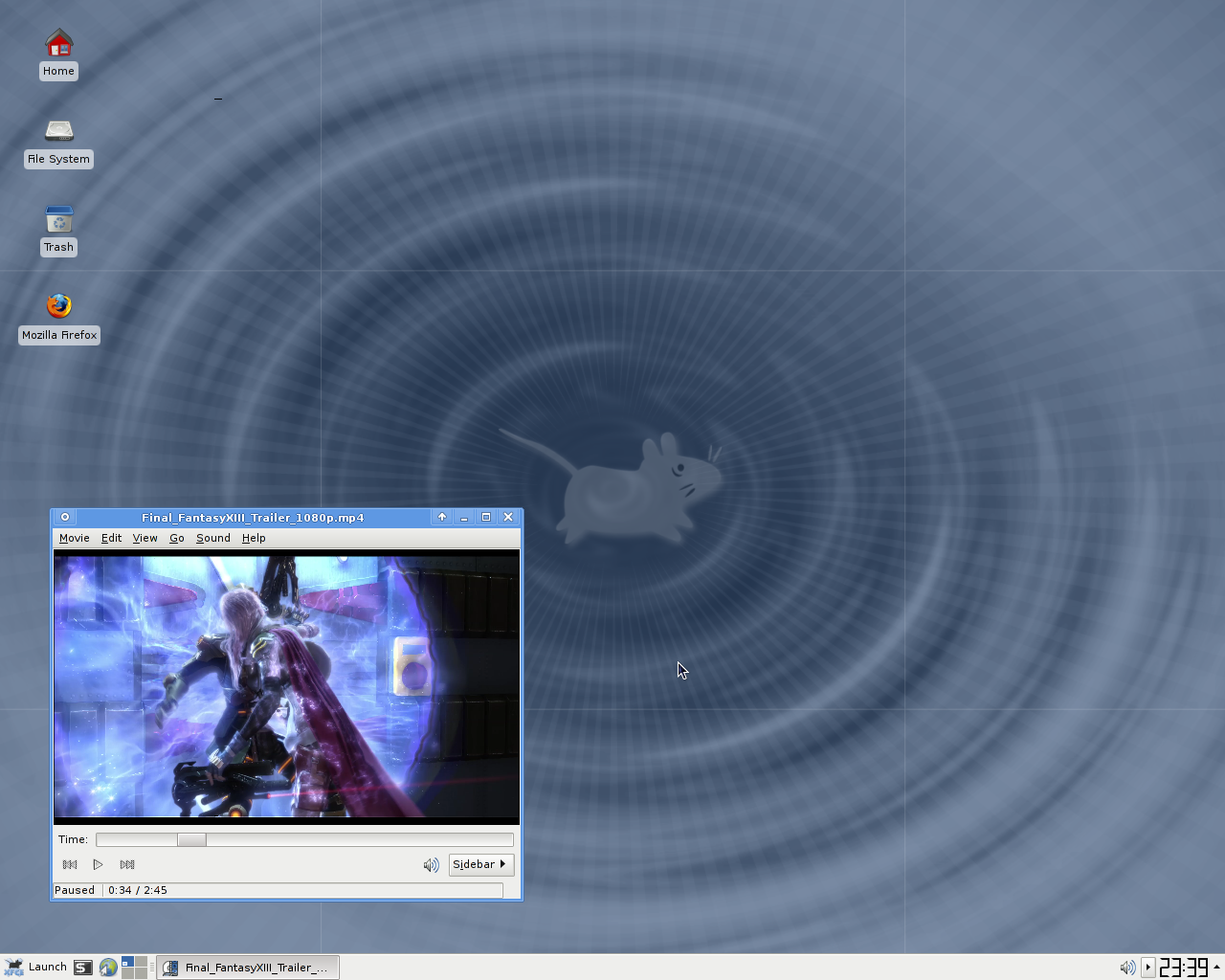Open the File System desktop icon
1225x980 pixels.
tap(58, 143)
